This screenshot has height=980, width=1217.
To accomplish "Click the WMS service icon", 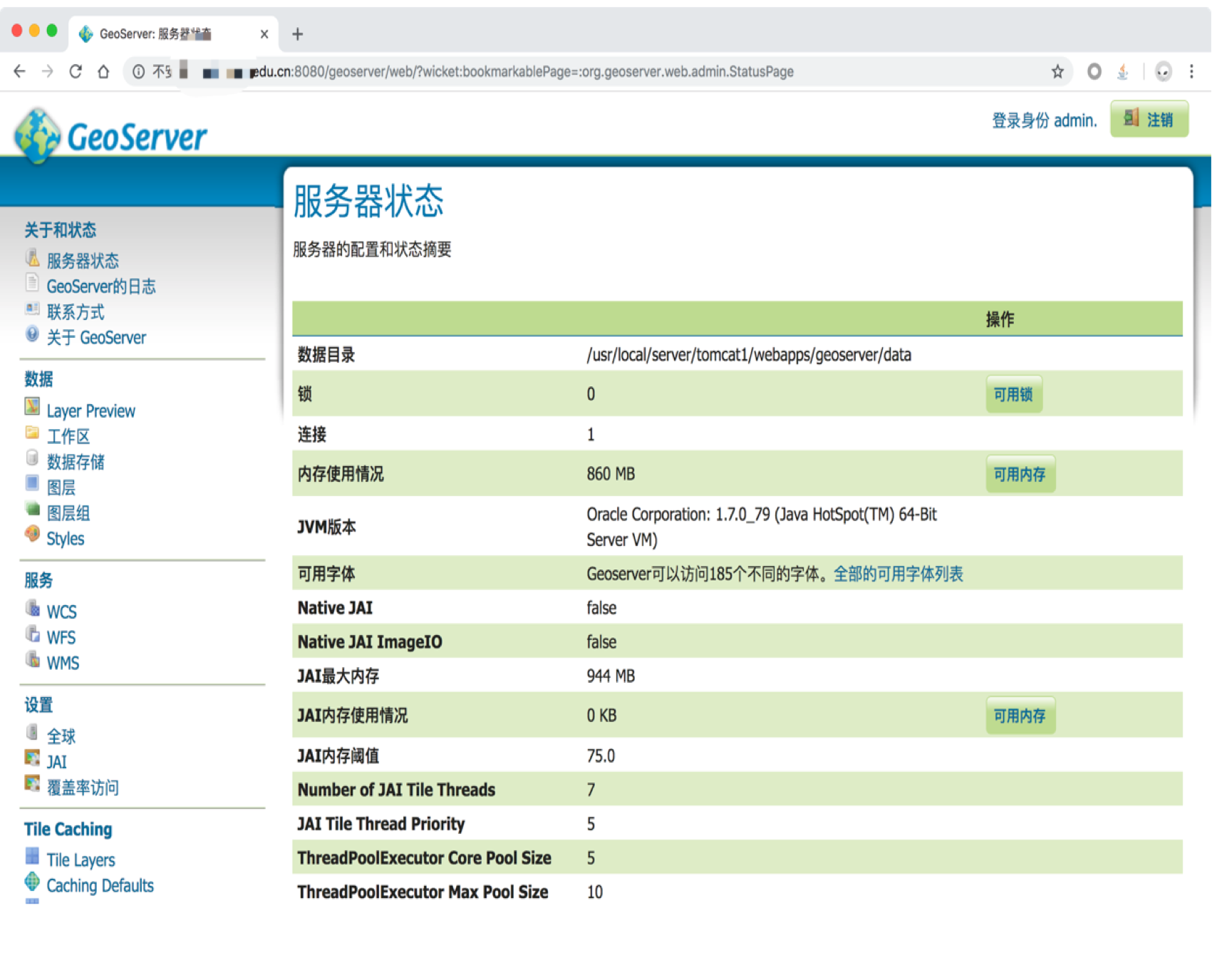I will (32, 660).
